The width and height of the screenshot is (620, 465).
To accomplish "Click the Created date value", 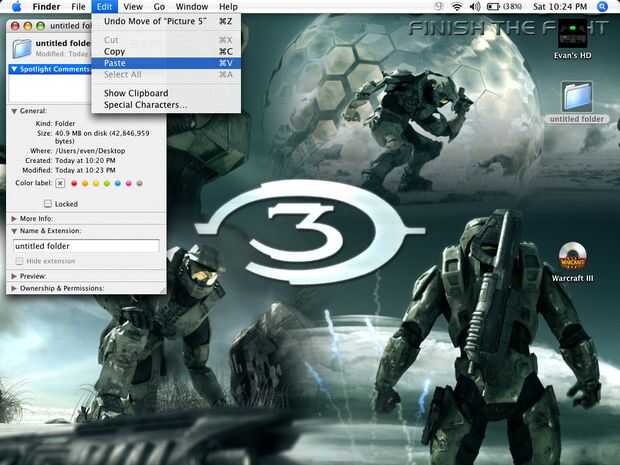I will pos(85,161).
